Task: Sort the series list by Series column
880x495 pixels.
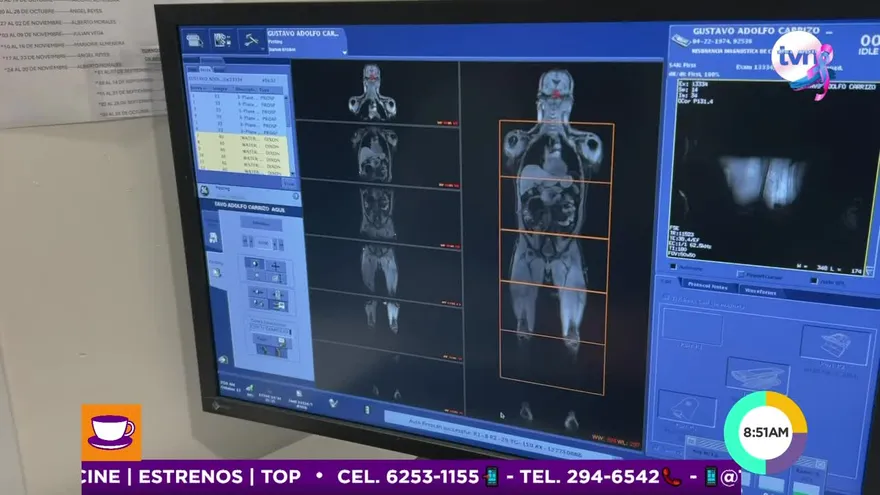Action: 198,89
